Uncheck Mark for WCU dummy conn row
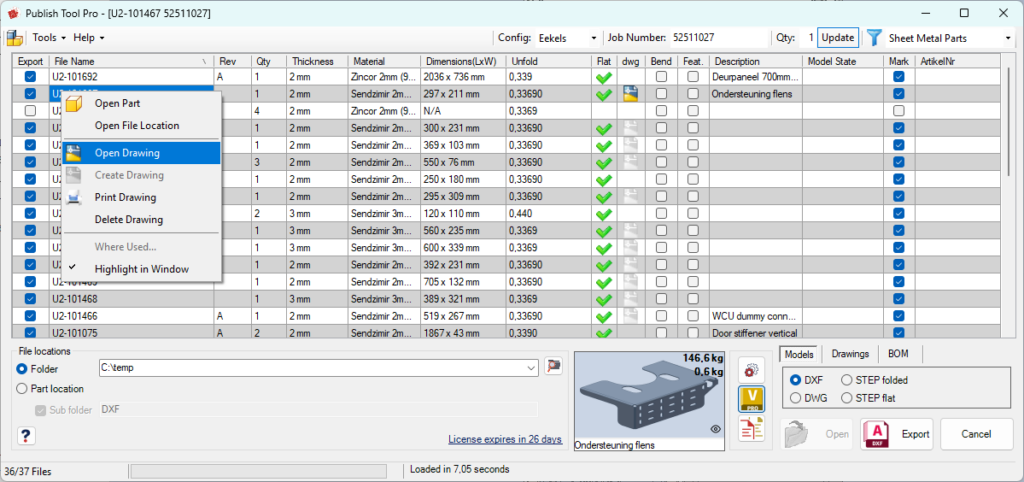This screenshot has width=1024, height=482. [899, 316]
